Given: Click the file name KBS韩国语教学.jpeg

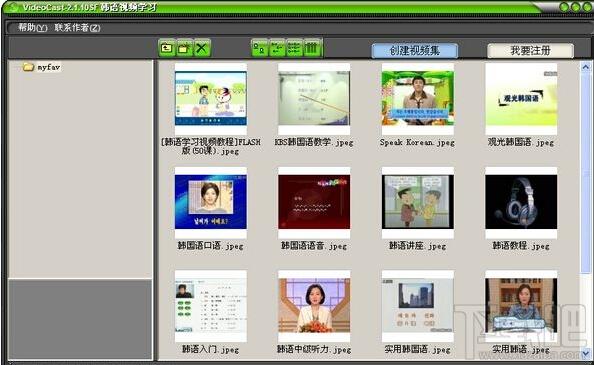Looking at the screenshot, I should pos(314,142).
